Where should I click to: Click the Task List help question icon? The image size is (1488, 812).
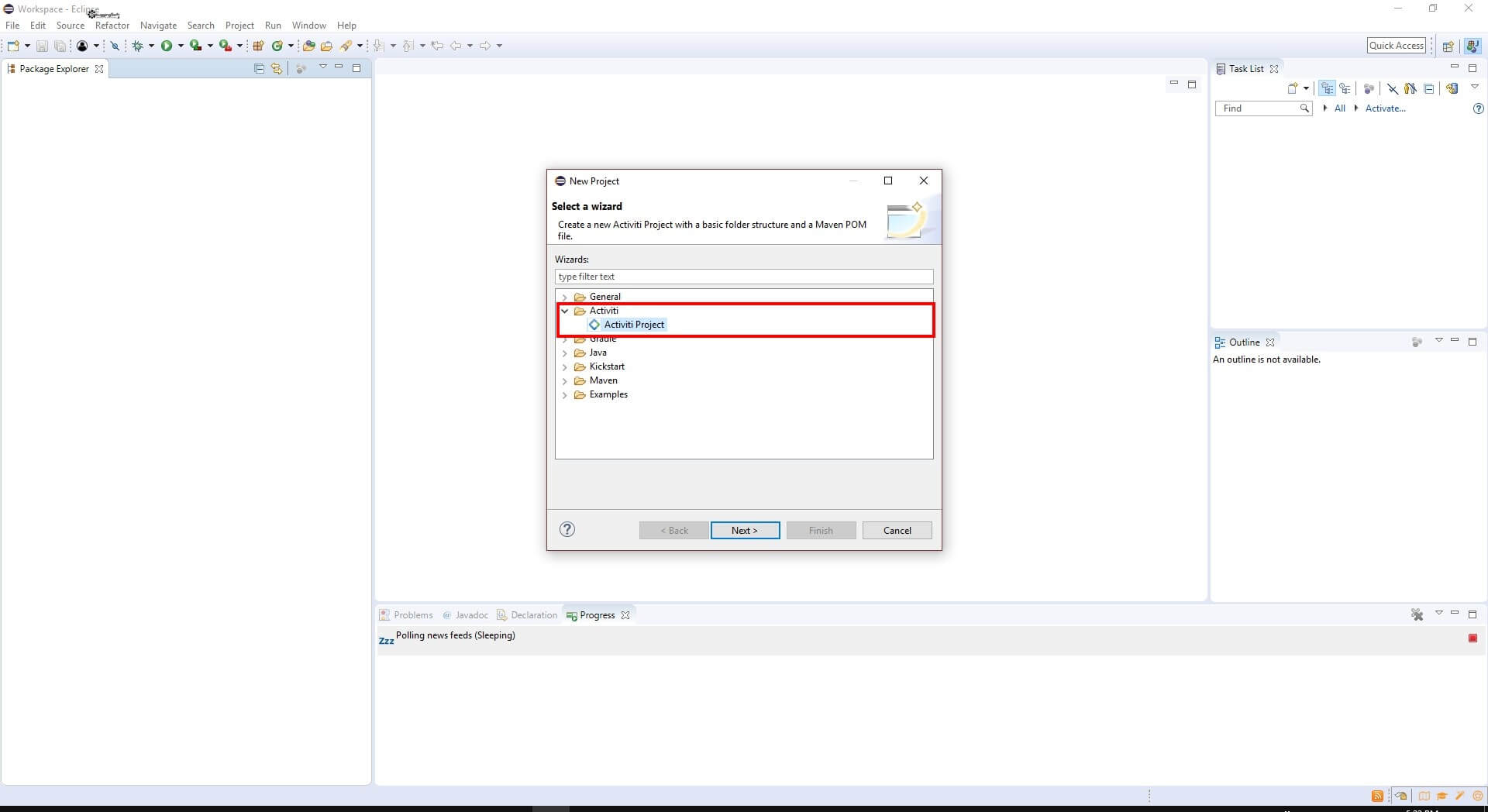1478,108
